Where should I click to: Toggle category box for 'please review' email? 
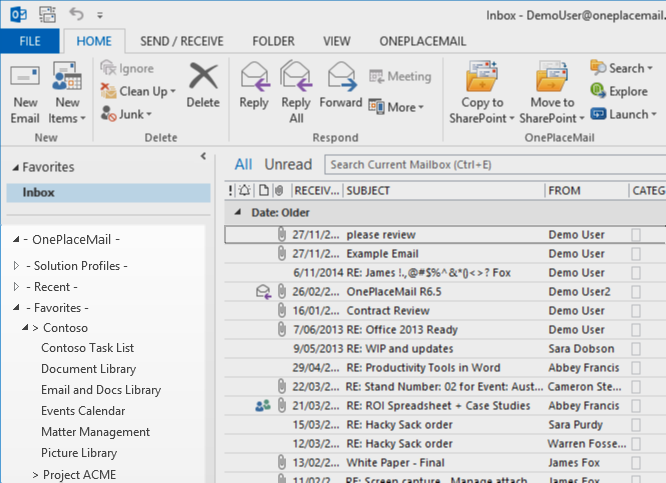pyautogui.click(x=636, y=235)
